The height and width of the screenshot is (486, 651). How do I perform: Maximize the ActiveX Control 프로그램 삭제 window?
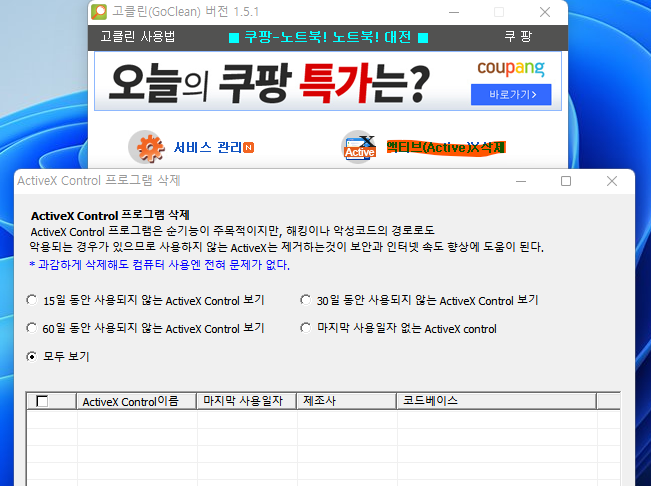pos(566,181)
